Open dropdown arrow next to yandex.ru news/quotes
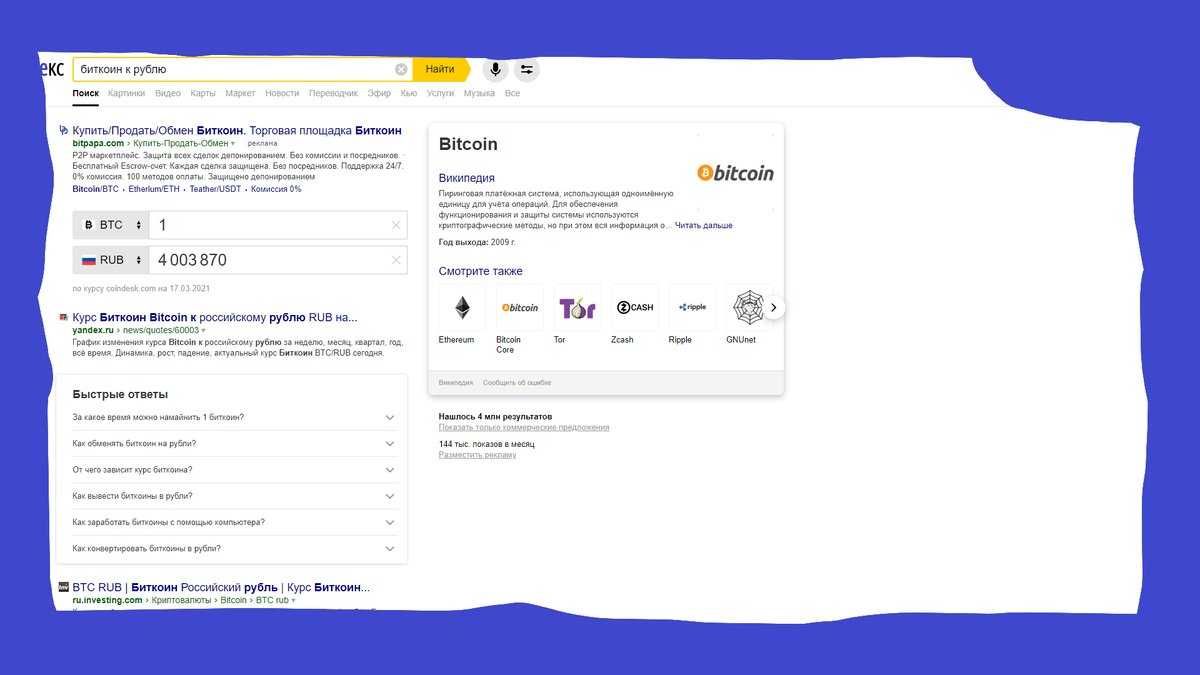Viewport: 1200px width, 675px height. click(x=203, y=329)
